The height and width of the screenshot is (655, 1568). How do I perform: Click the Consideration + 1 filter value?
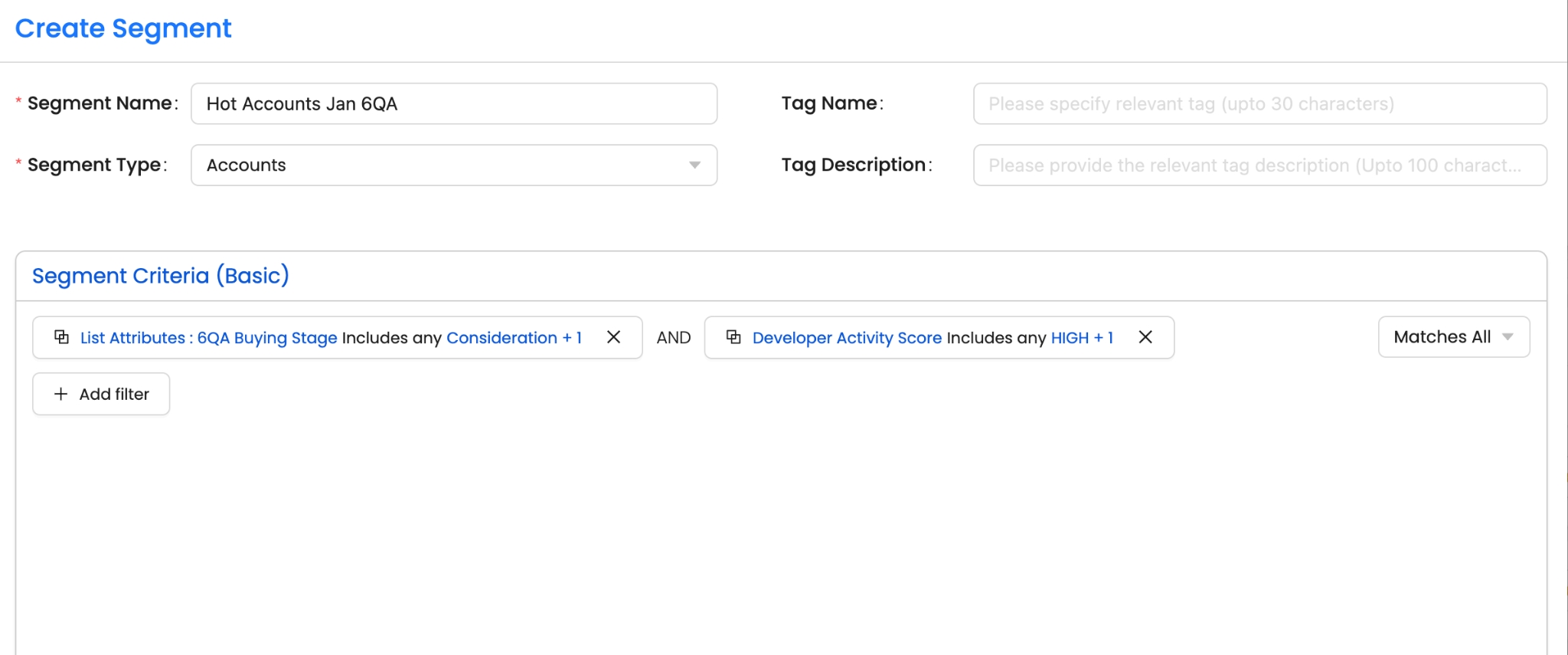[x=514, y=338]
